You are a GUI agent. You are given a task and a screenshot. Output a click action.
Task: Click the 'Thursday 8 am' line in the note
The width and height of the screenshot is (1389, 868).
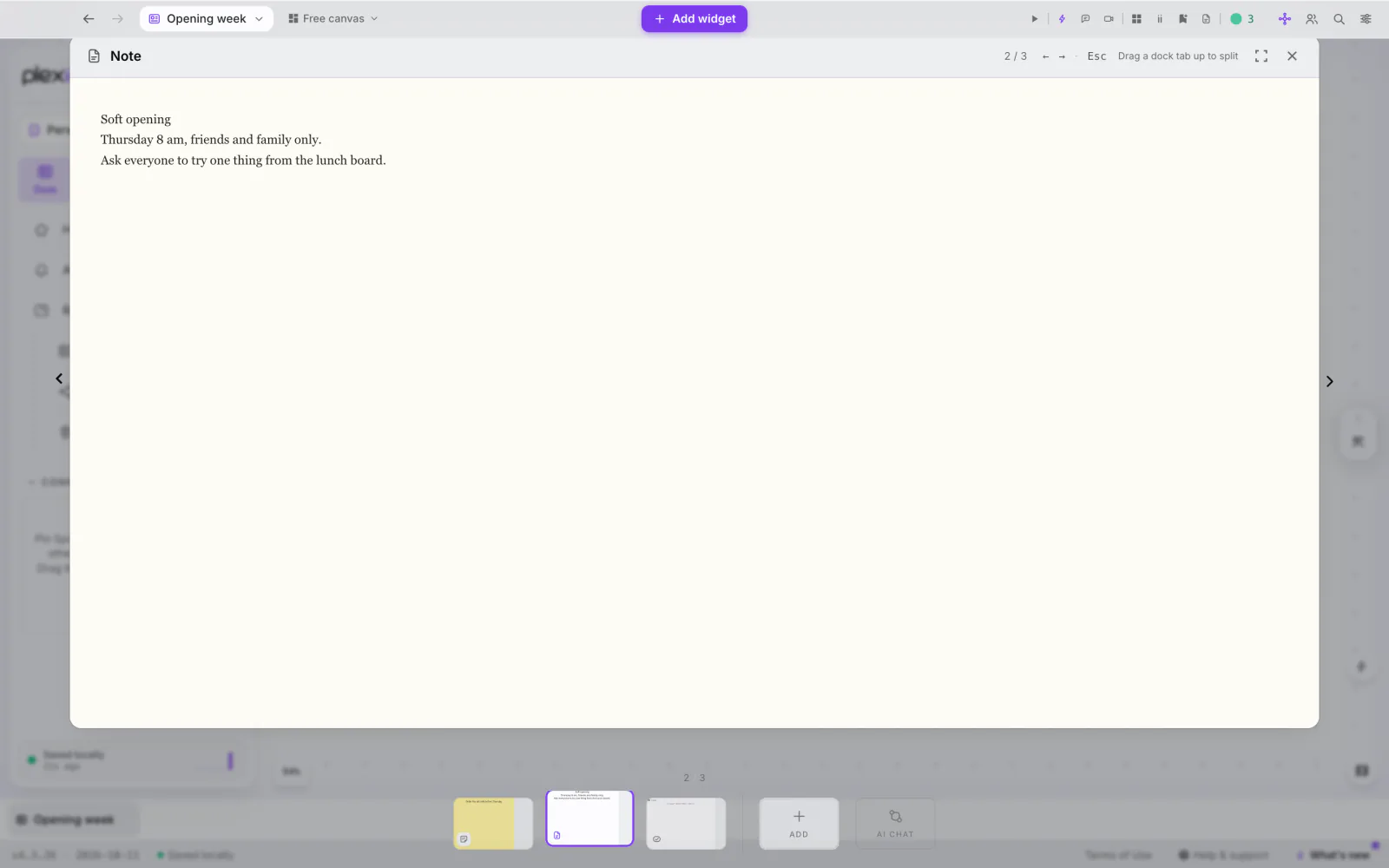pos(211,140)
